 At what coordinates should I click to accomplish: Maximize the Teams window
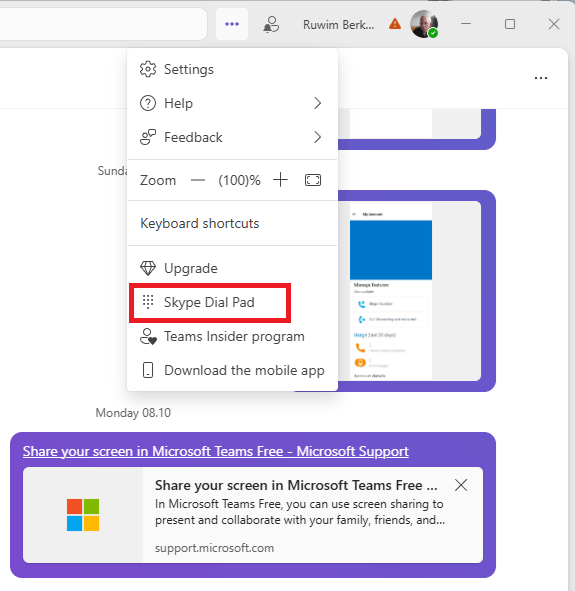(510, 24)
